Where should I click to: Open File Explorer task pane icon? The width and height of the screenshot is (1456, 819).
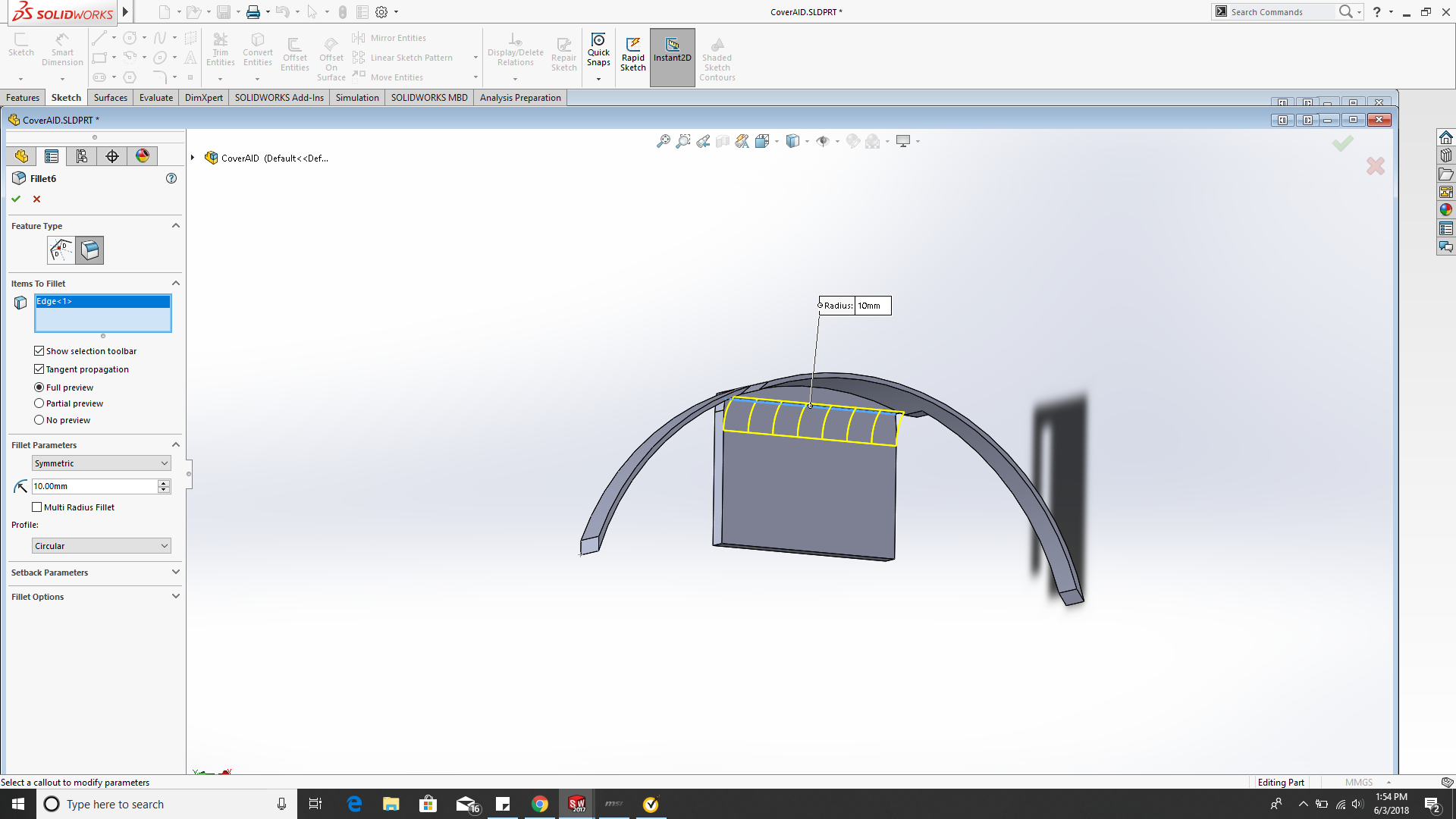(1446, 174)
